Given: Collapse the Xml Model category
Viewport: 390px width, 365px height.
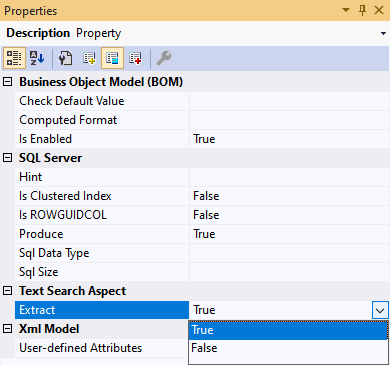Looking at the screenshot, I should click(x=7, y=329).
